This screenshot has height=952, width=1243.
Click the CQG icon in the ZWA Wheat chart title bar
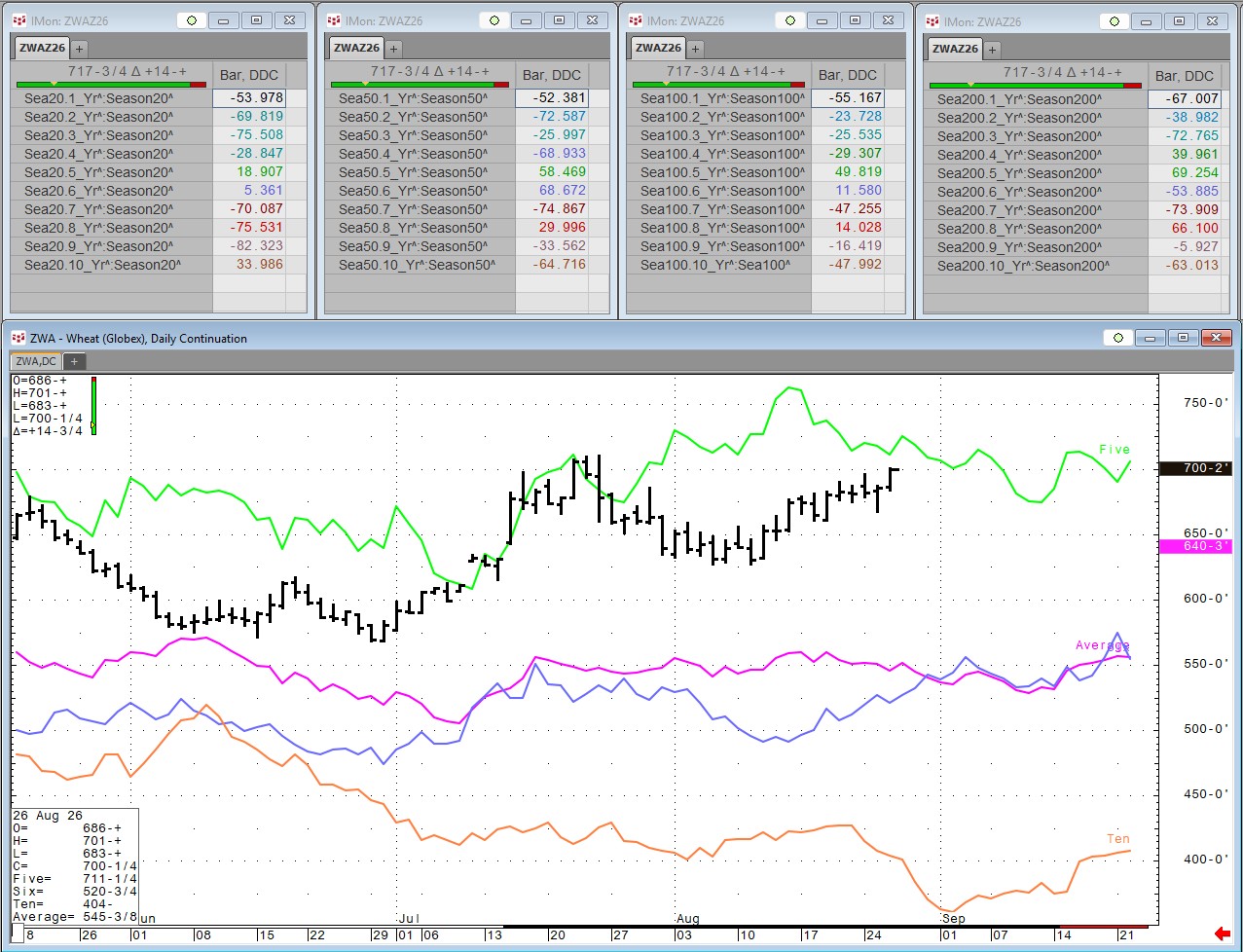click(x=18, y=338)
